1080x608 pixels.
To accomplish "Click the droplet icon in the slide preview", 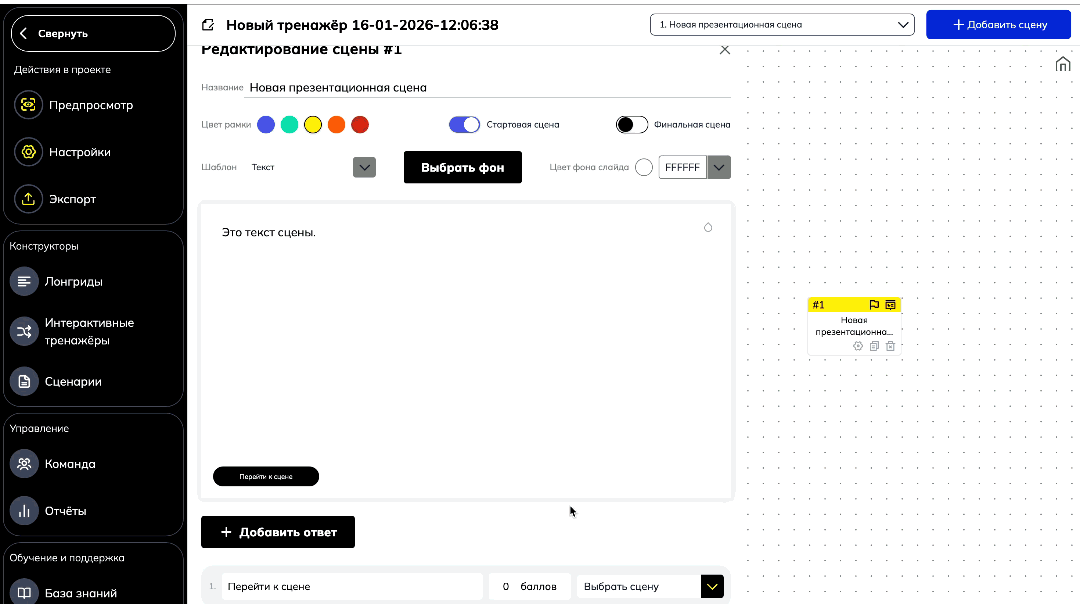I will 708,227.
